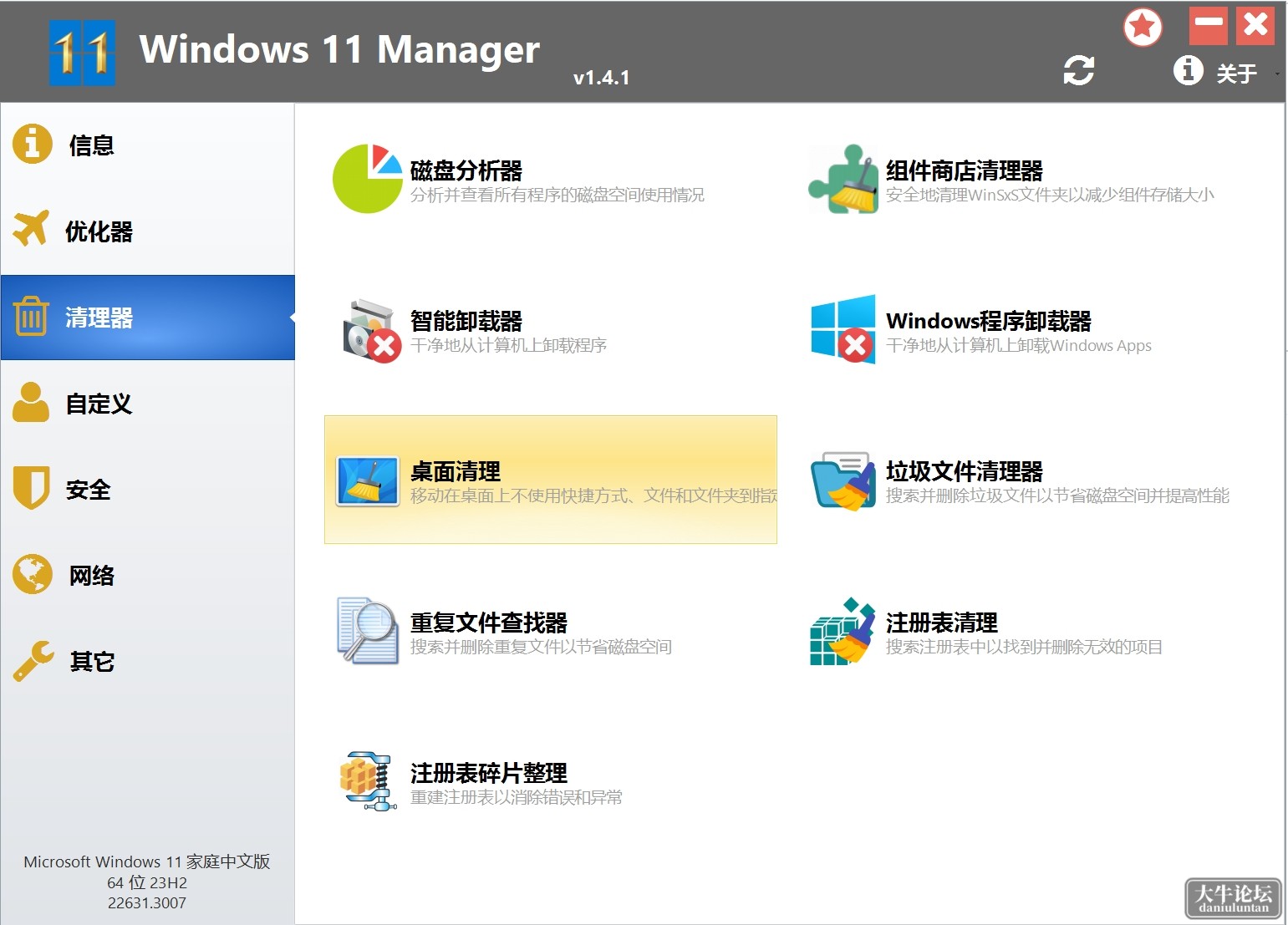Switch to the 网络 tab label

click(91, 576)
